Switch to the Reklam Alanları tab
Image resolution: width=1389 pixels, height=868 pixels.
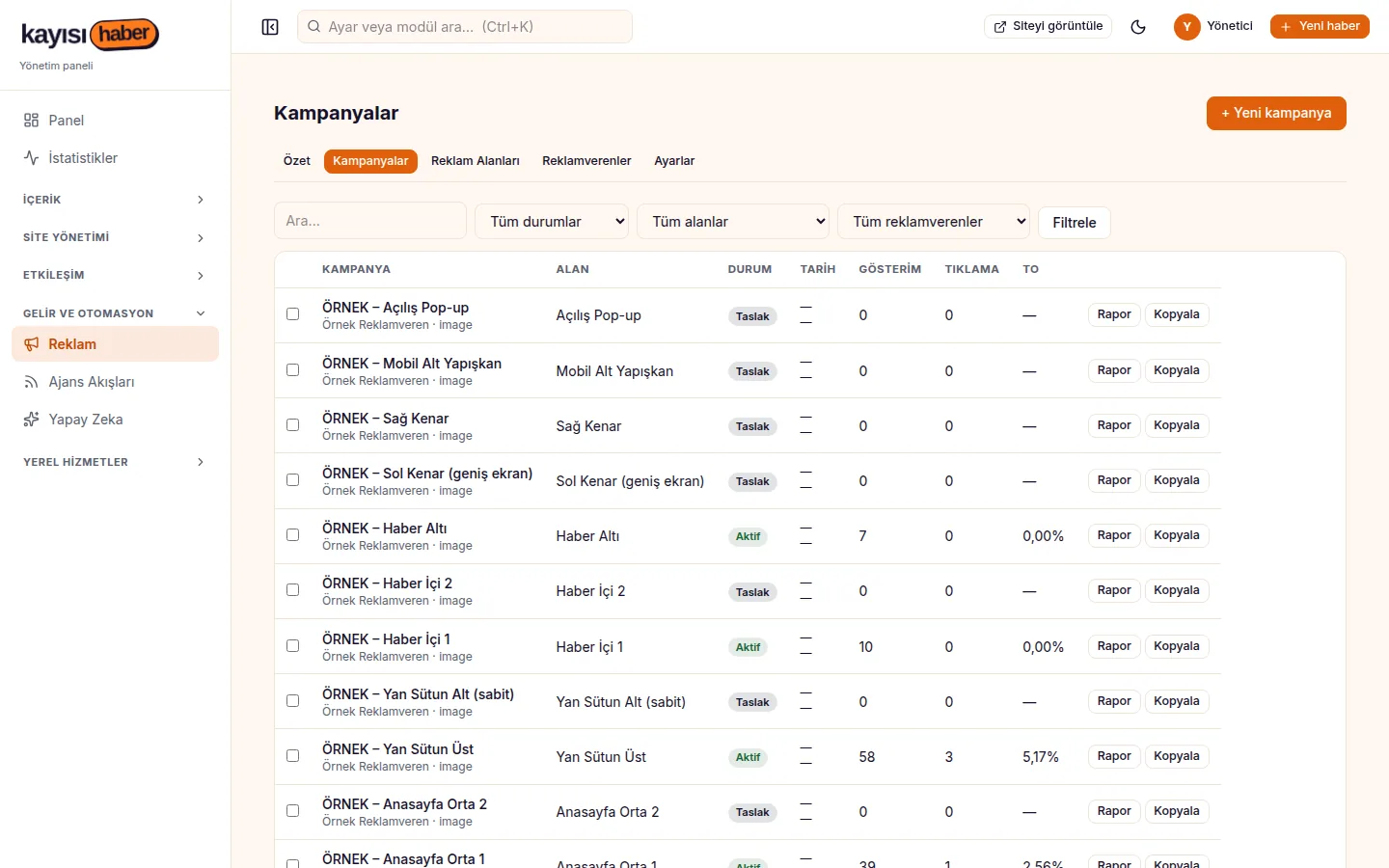click(476, 161)
